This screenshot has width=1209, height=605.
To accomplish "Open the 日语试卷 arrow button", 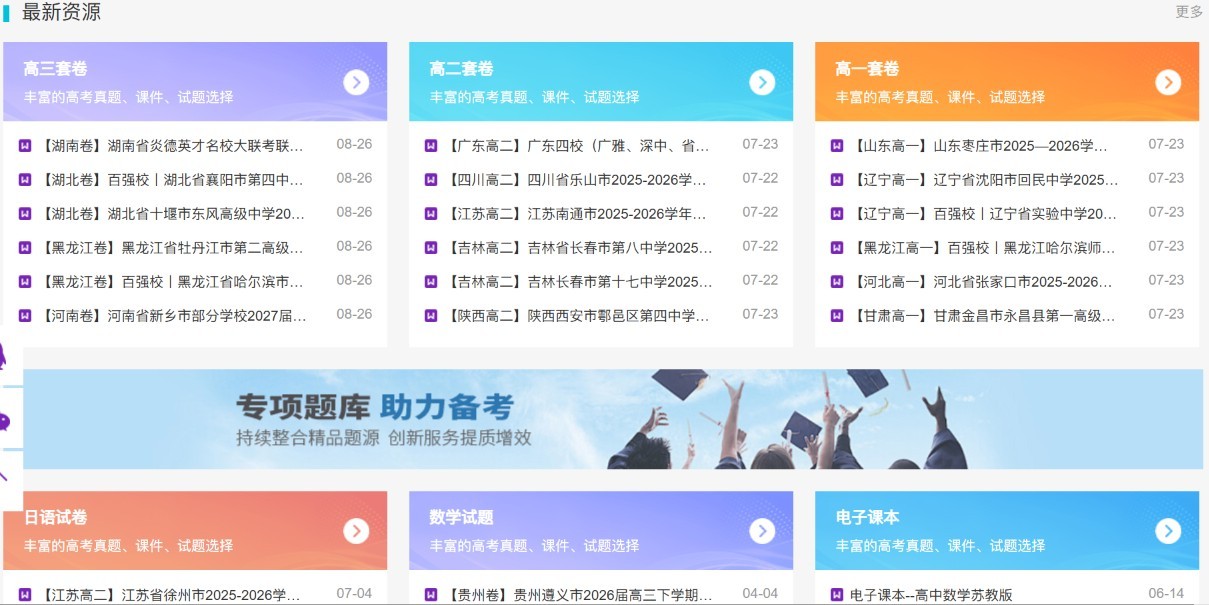I will pos(356,531).
